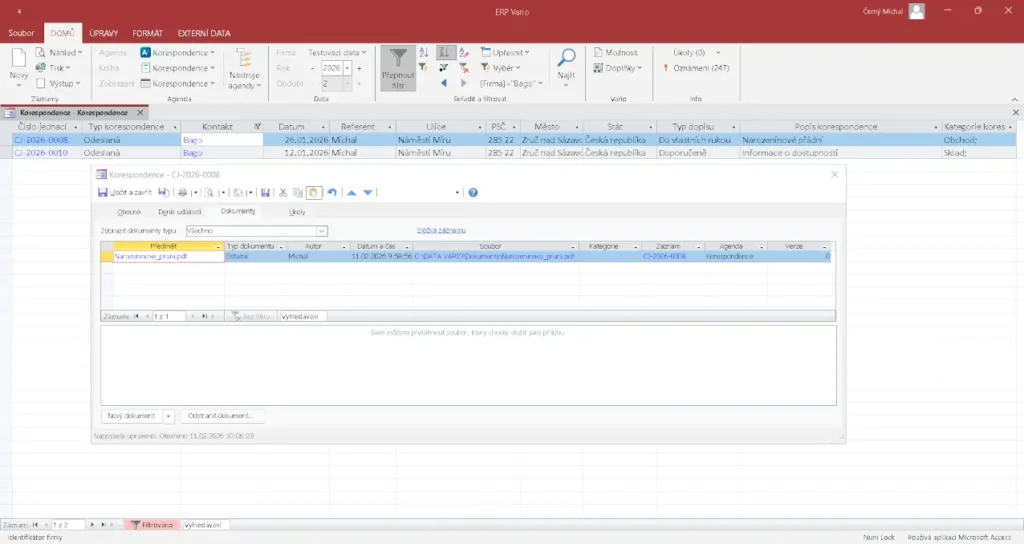Image resolution: width=1024 pixels, height=544 pixels.
Task: Click the cut scissors icon in dialog toolbar
Action: coord(283,192)
